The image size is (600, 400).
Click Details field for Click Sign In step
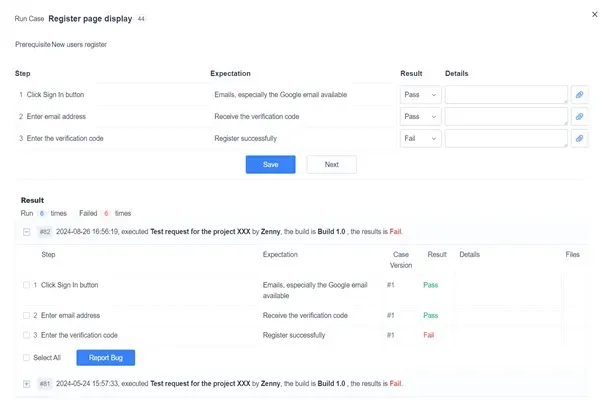click(x=505, y=94)
